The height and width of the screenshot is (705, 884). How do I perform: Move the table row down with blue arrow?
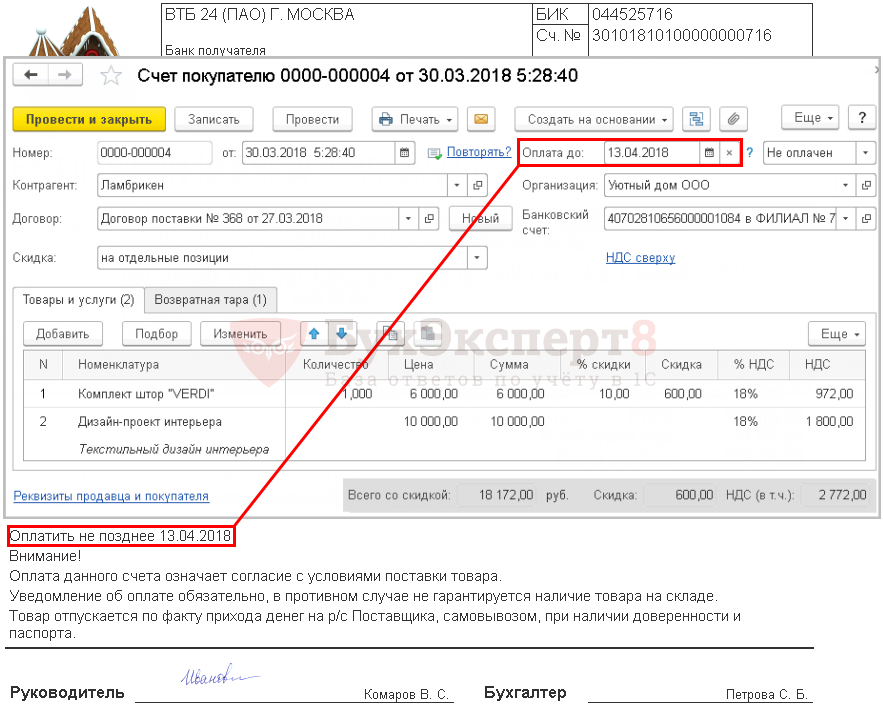(340, 333)
